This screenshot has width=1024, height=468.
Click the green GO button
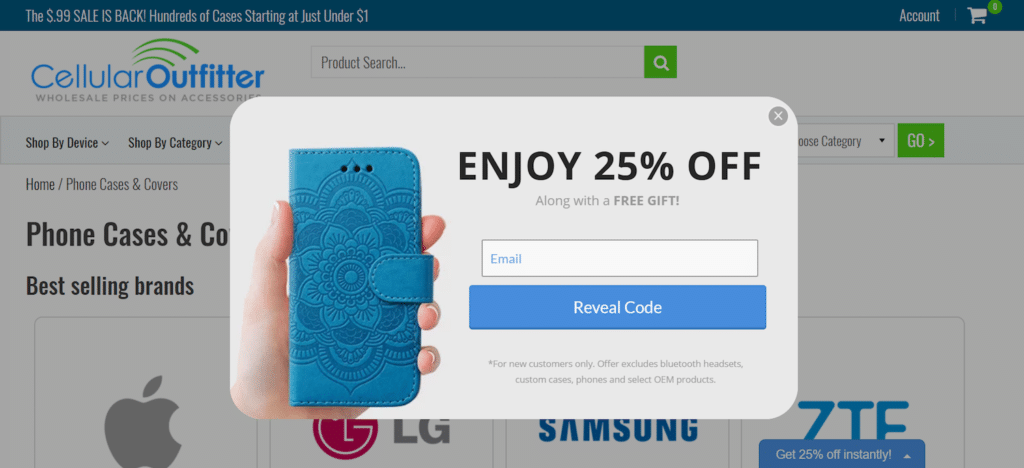(x=920, y=140)
